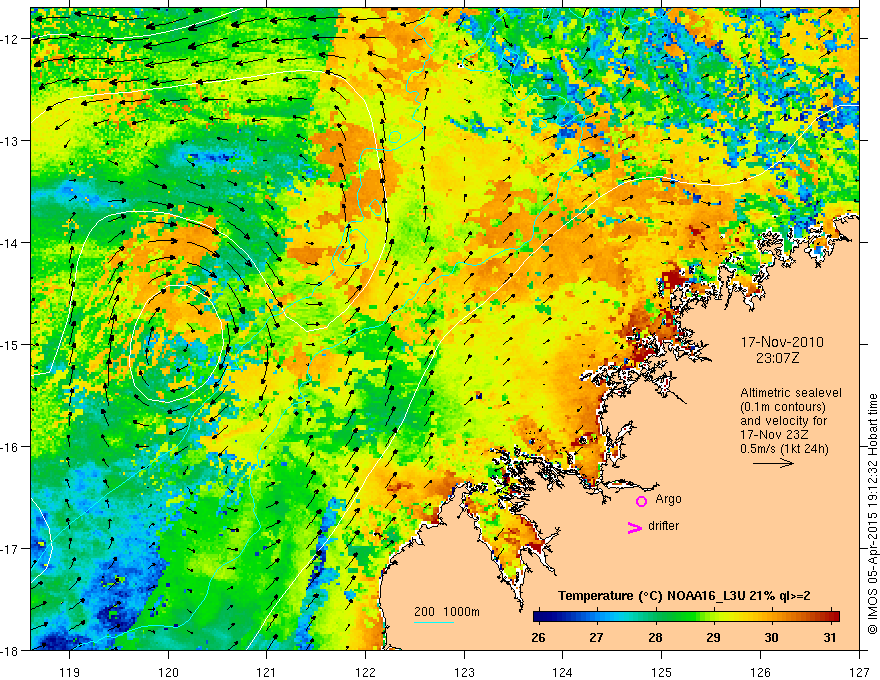Viewport: 880px width, 680px height.
Task: Click the '0.5m/s (1kt 24h)' label
Action: click(784, 449)
